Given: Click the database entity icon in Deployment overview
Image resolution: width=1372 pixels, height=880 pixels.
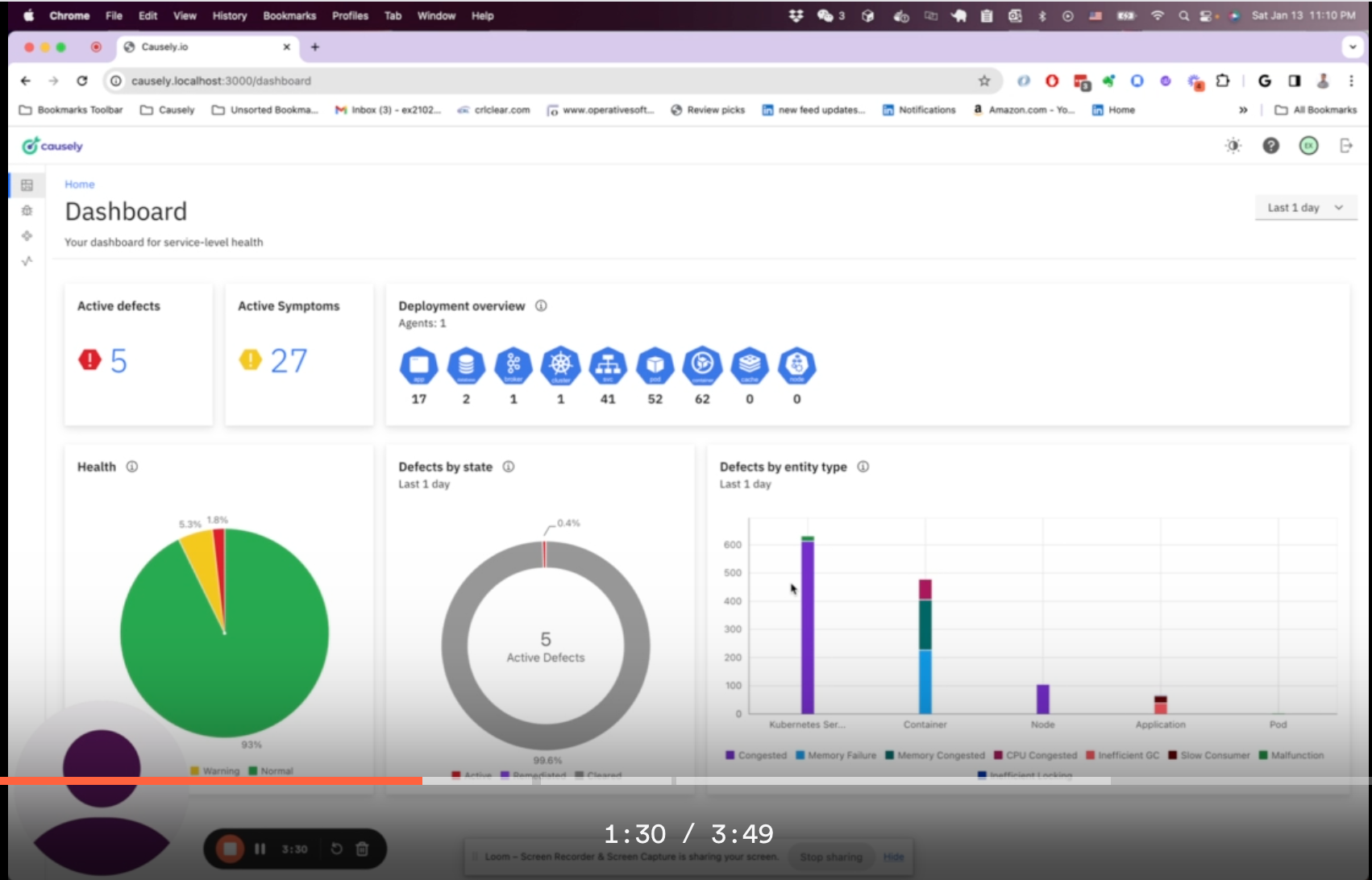Looking at the screenshot, I should [466, 366].
